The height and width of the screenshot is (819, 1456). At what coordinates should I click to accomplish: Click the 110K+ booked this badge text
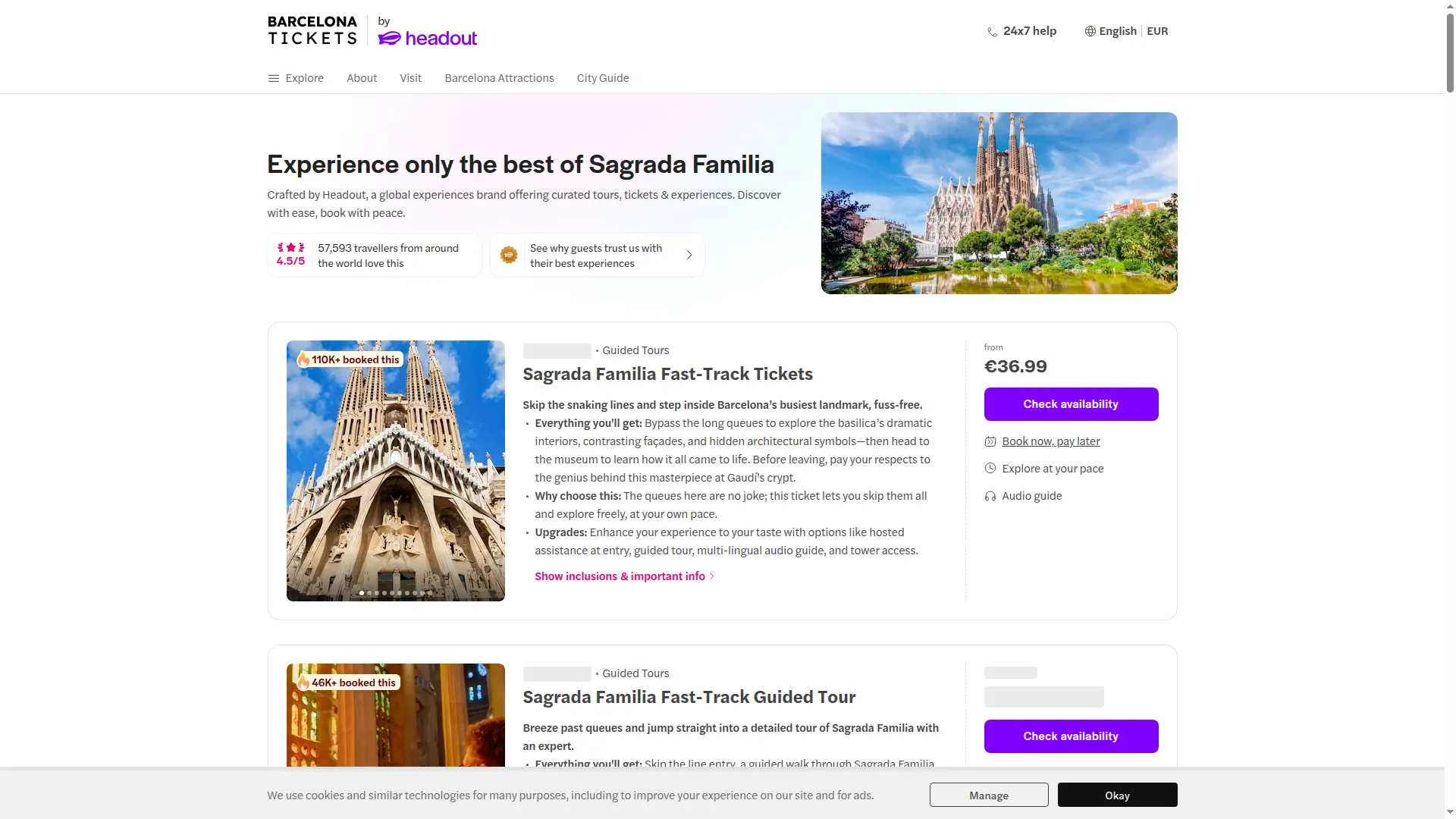click(355, 359)
